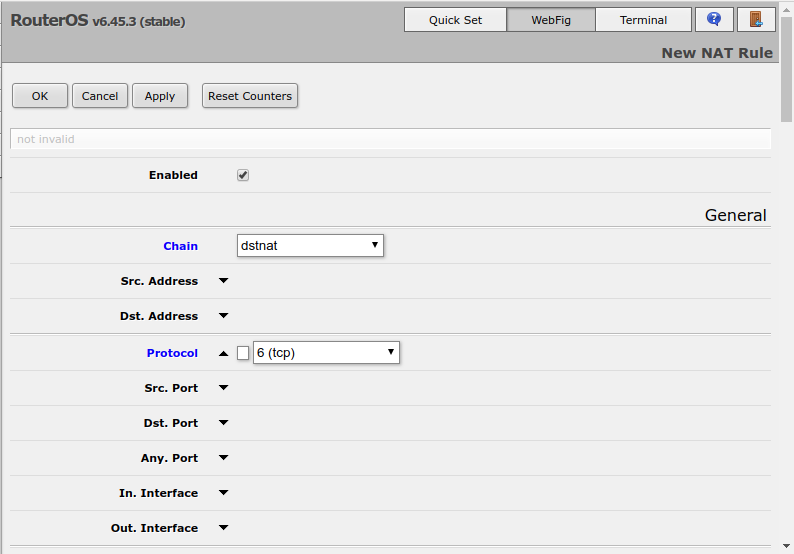This screenshot has height=554, width=794.
Task: Expand the Src. Address field
Action: point(223,281)
